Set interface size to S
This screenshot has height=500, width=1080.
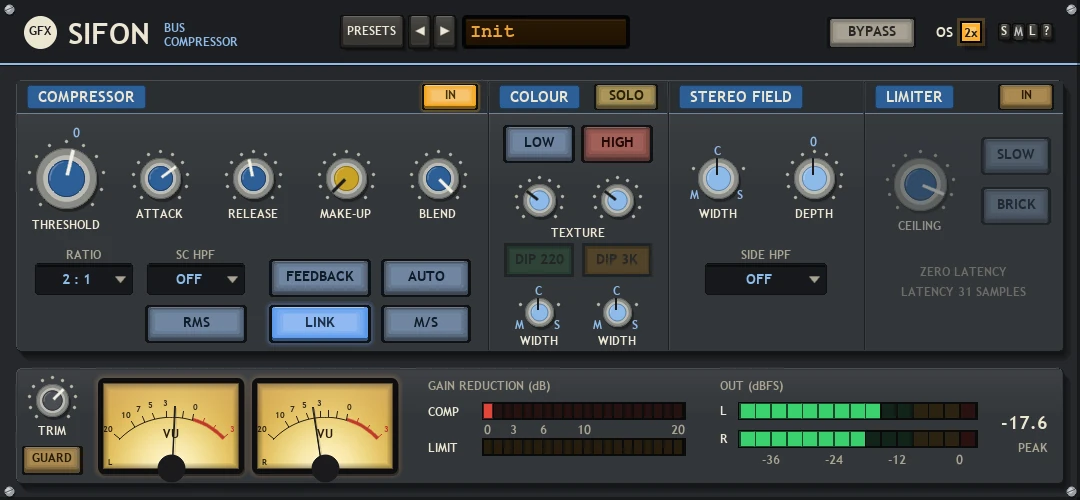pyautogui.click(x=1004, y=31)
